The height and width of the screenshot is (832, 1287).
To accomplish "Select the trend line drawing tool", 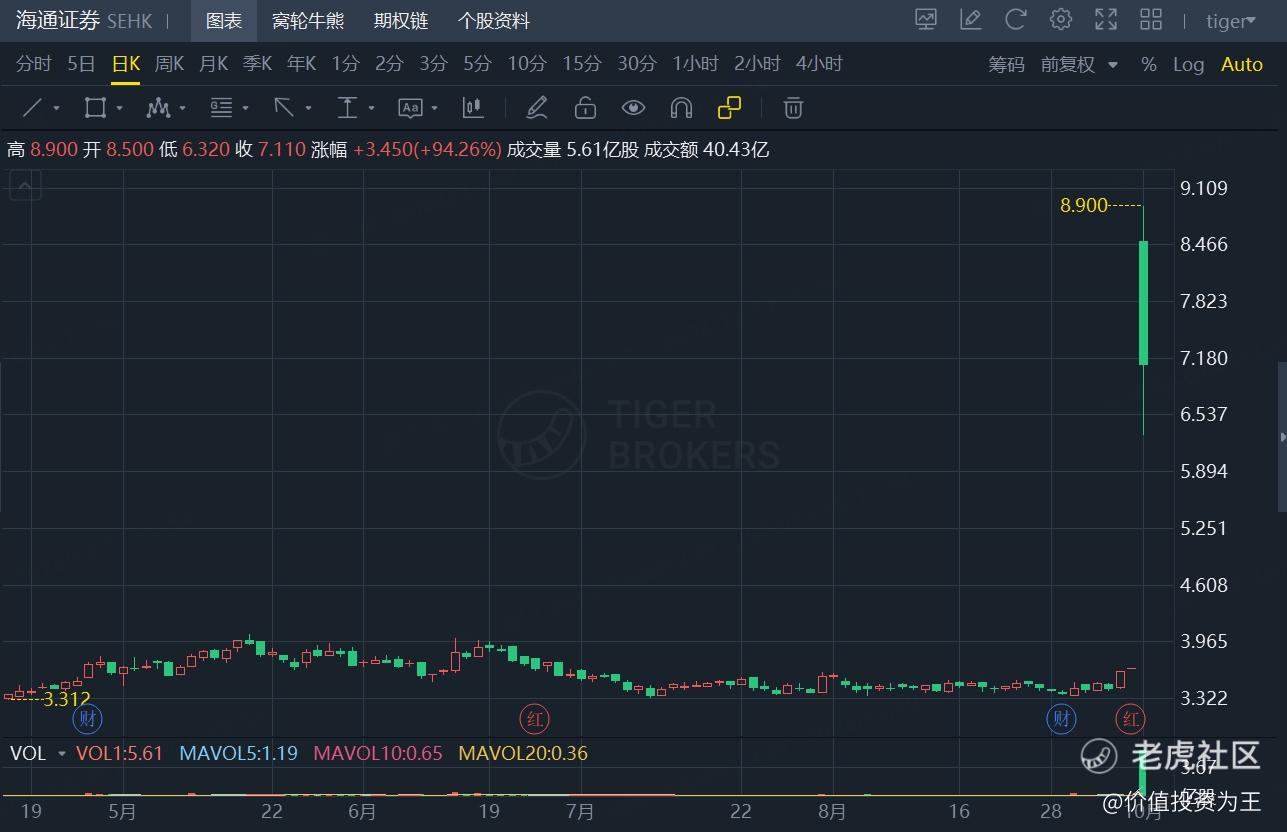I will (x=32, y=108).
